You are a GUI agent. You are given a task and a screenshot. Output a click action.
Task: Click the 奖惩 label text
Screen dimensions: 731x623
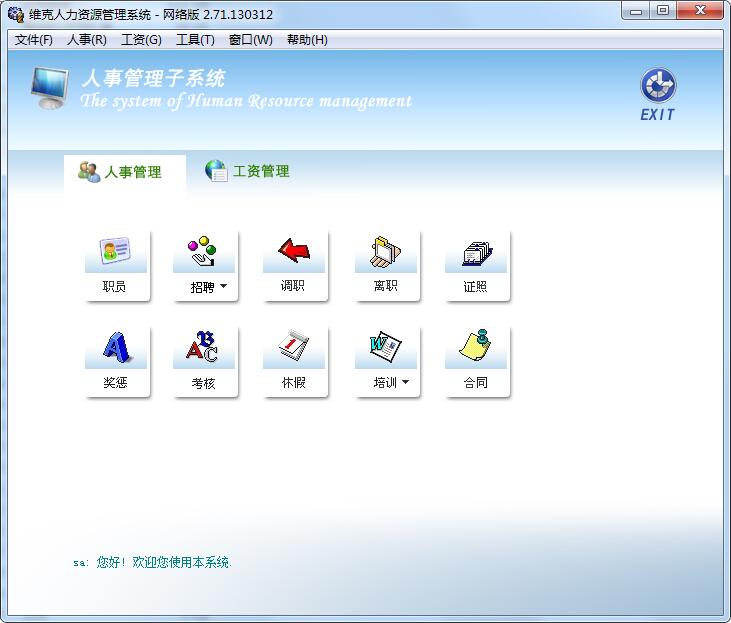pos(115,382)
